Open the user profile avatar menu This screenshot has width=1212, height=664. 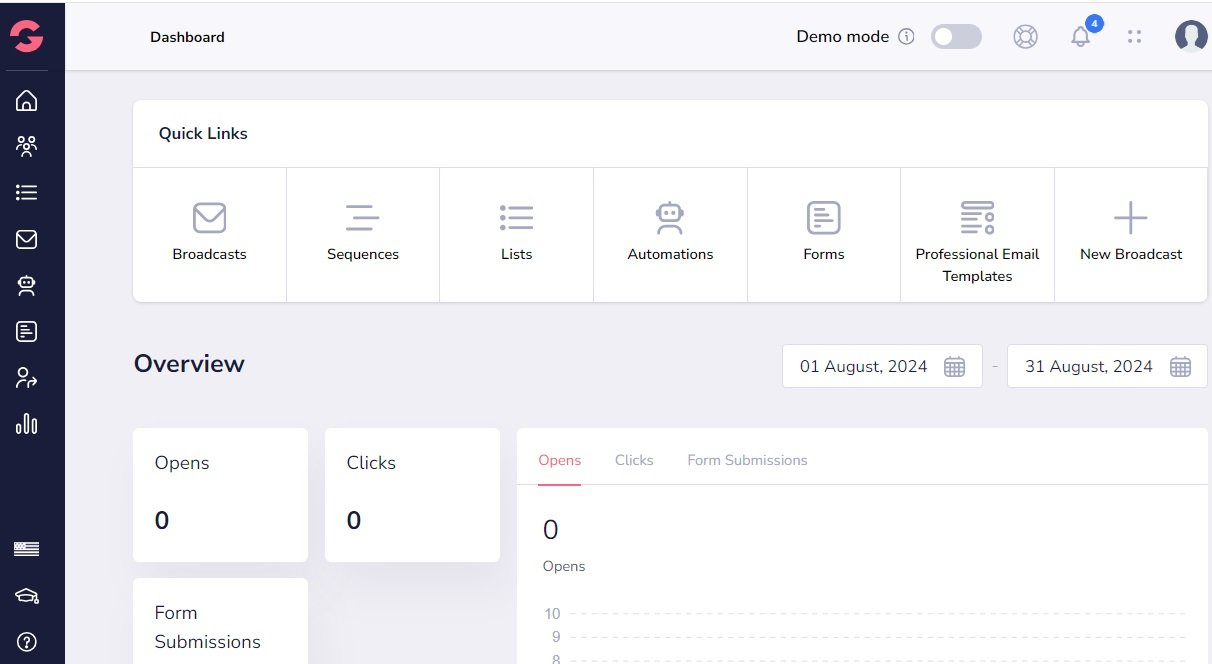coord(1190,37)
